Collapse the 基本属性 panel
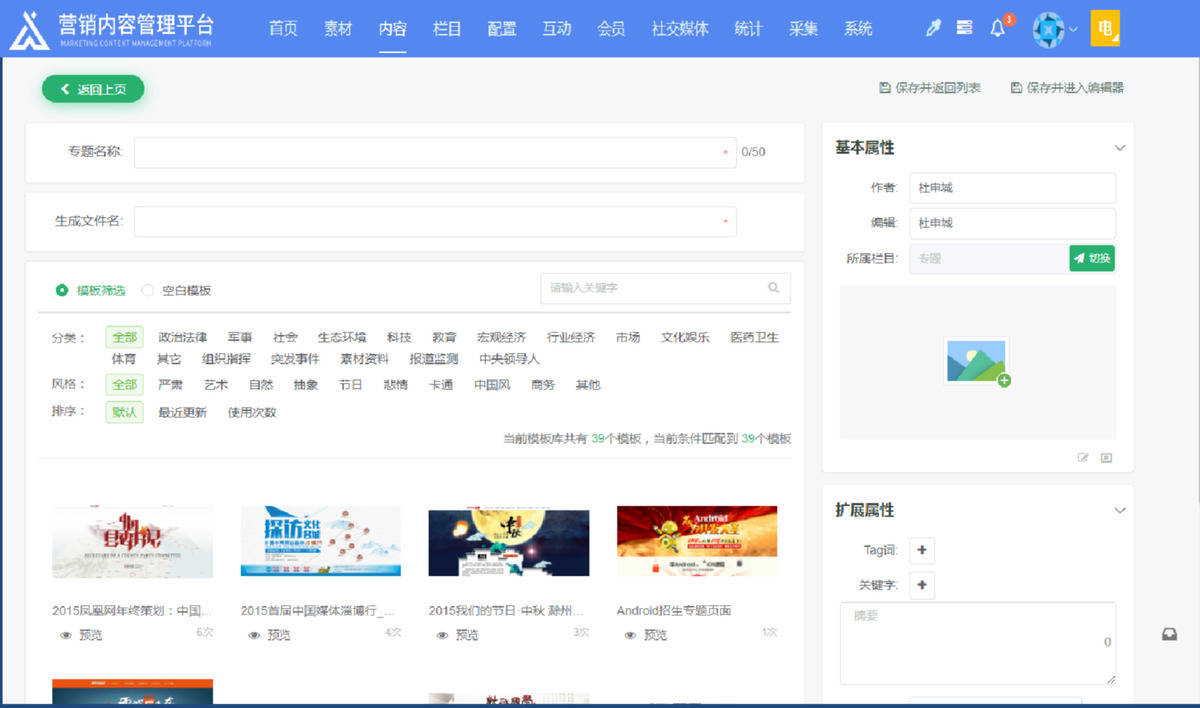 [1119, 147]
